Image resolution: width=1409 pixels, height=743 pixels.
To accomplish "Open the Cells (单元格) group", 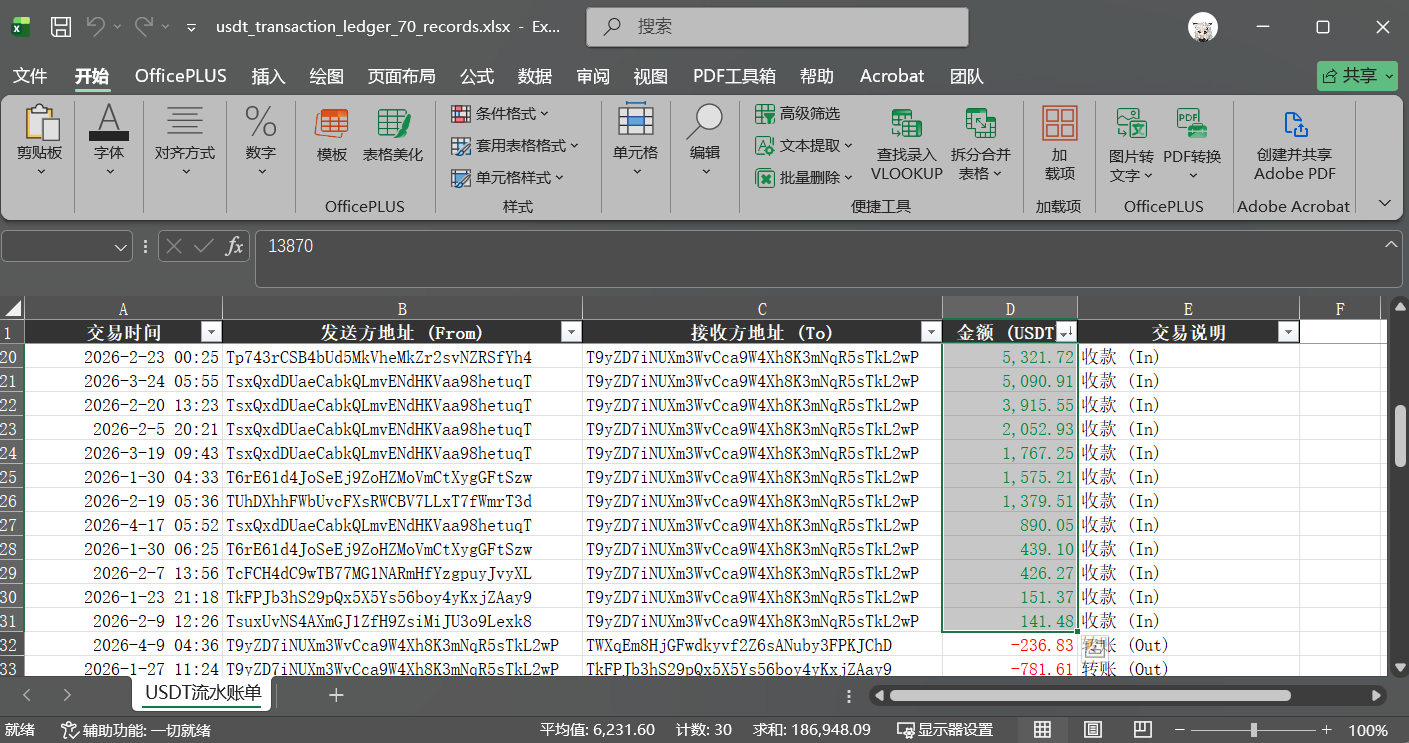I will pyautogui.click(x=636, y=141).
